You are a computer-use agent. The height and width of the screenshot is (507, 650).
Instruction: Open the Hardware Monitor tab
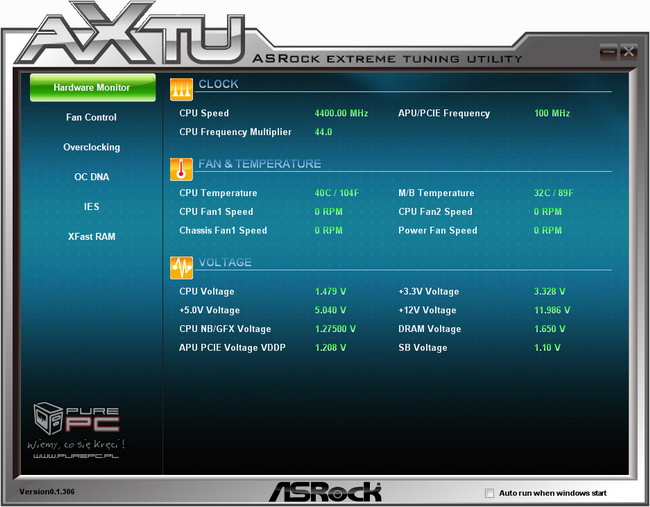[93, 87]
